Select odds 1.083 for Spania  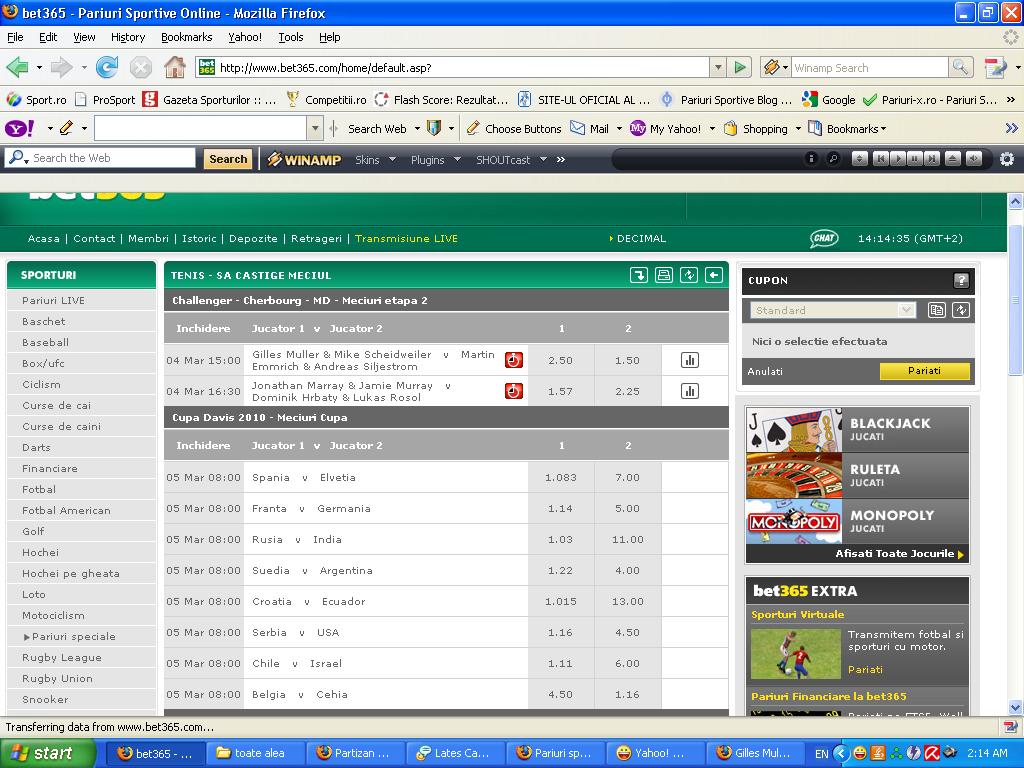click(x=561, y=477)
